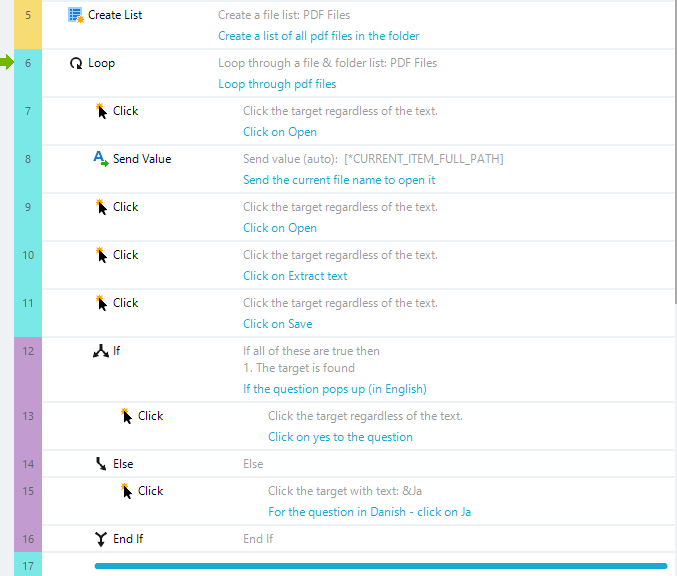
Task: Open 'If the question pops up (in English)'
Action: [x=335, y=389]
